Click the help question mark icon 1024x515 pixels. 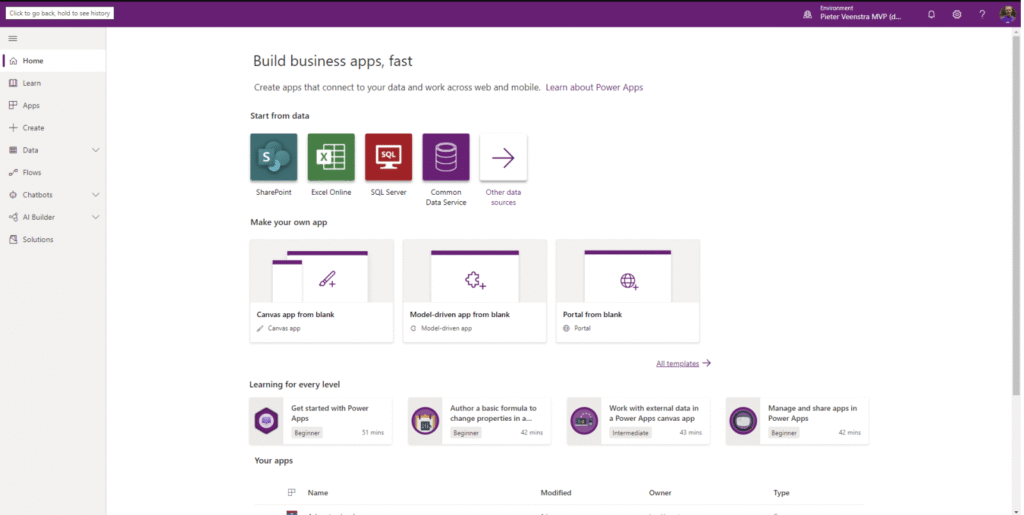coord(982,14)
